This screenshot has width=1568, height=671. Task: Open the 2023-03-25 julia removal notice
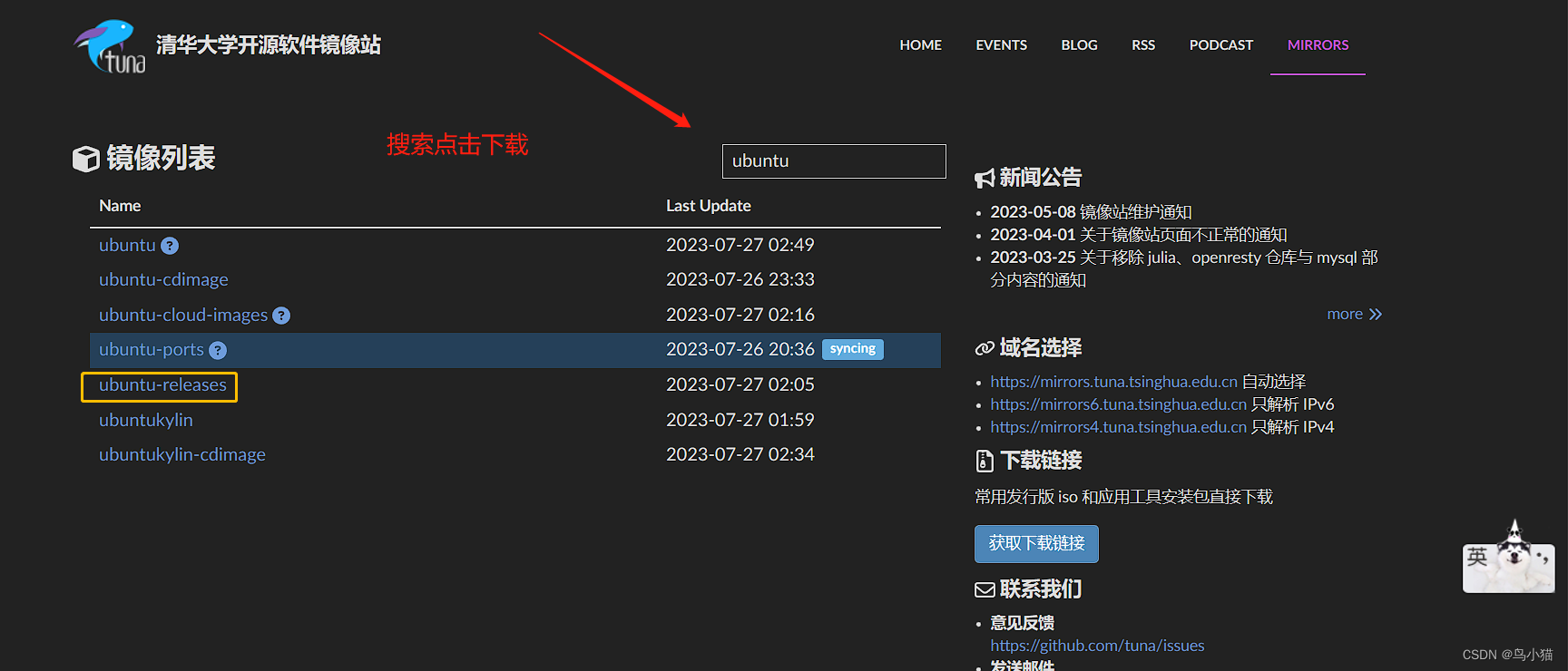coord(1184,268)
